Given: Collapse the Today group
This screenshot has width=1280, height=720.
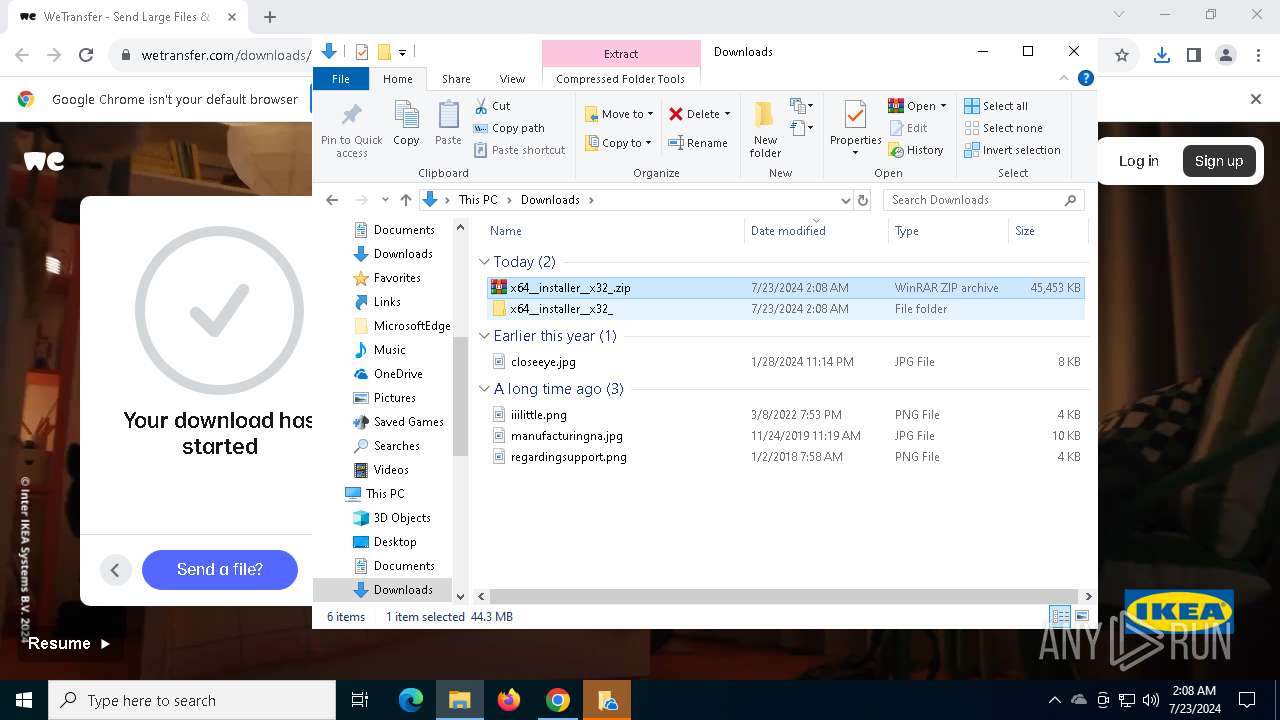Looking at the screenshot, I should 485,262.
